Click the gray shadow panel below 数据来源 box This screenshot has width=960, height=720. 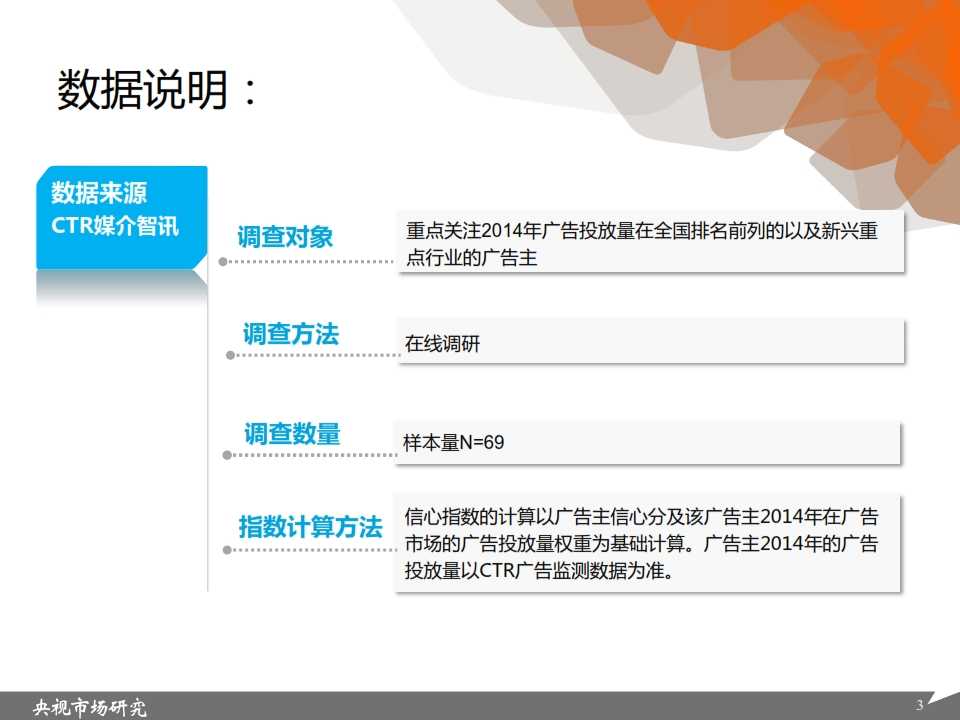point(121,288)
